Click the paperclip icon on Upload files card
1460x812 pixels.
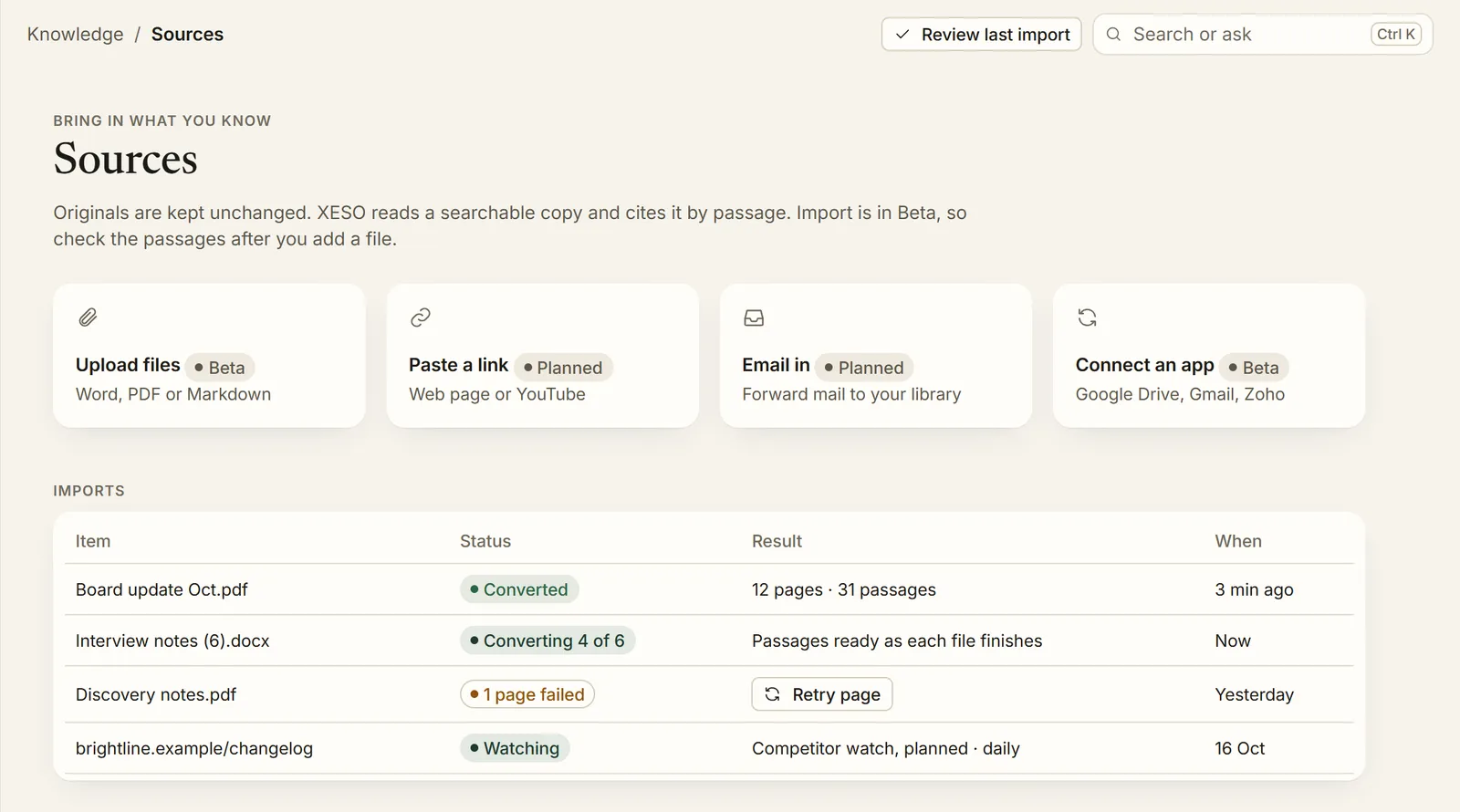click(88, 318)
